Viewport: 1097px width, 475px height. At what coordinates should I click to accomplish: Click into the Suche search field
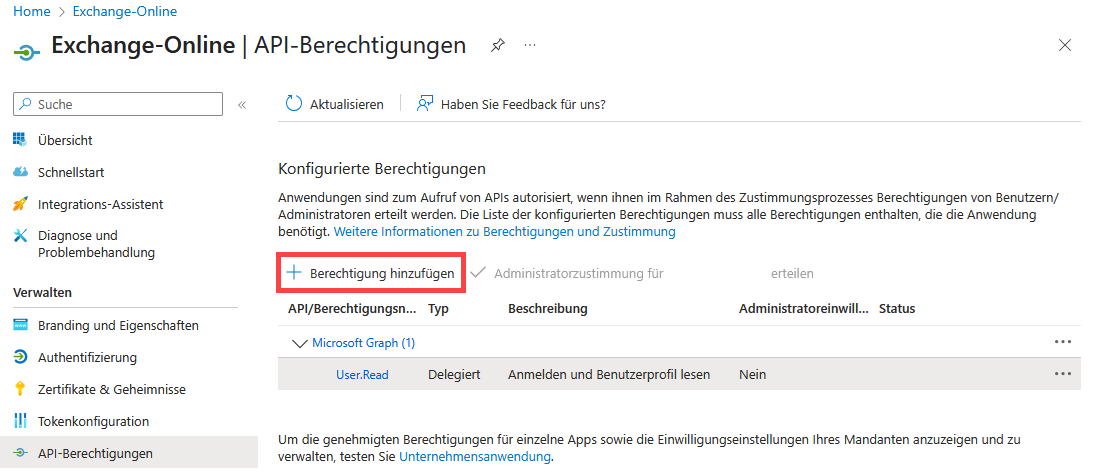(125, 105)
